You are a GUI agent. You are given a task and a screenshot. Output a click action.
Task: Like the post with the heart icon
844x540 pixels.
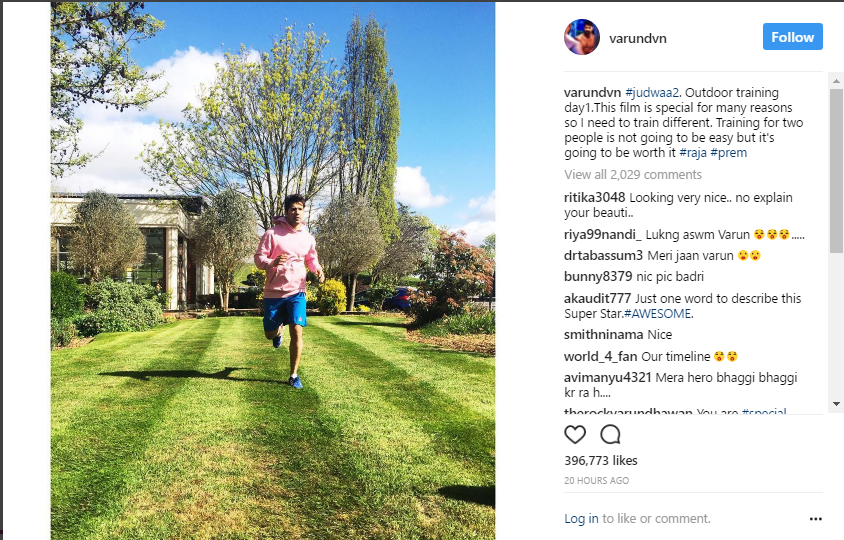coord(575,434)
